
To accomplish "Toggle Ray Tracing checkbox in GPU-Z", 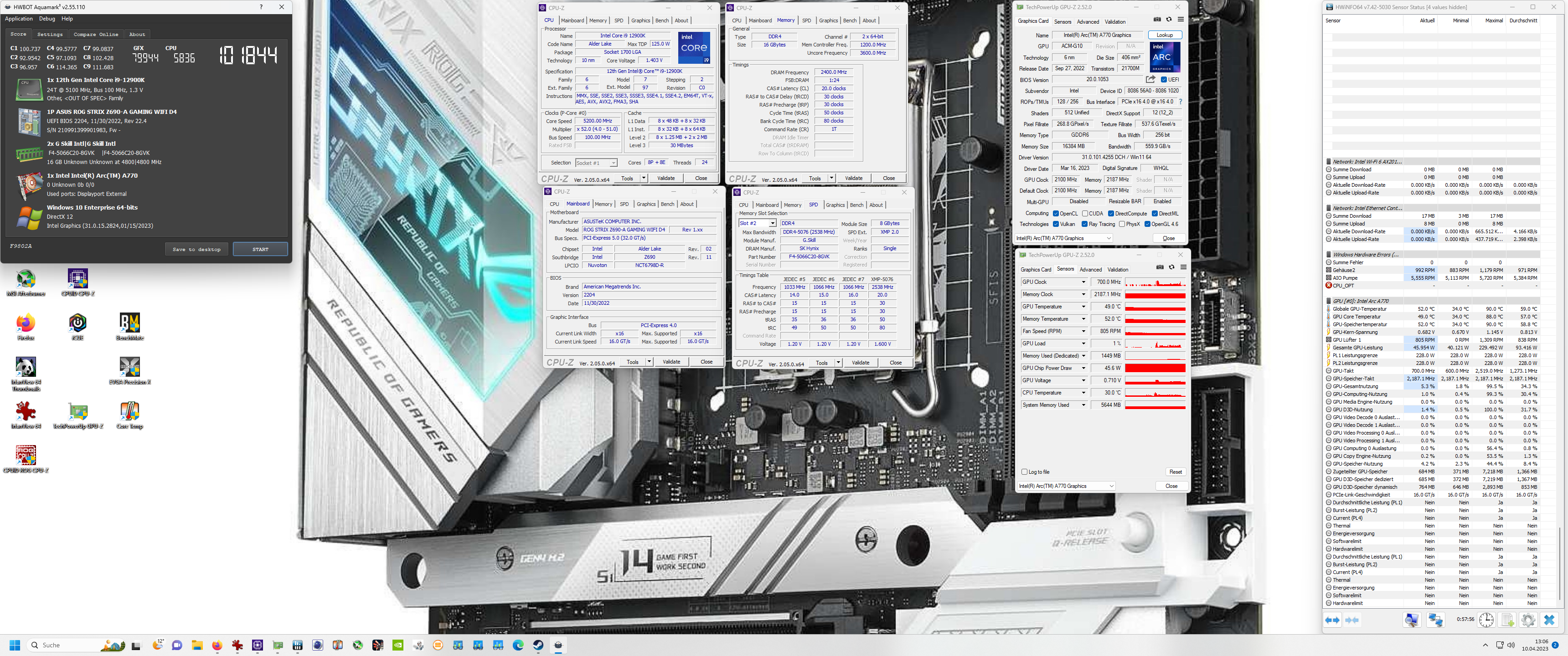I will click(x=1085, y=224).
